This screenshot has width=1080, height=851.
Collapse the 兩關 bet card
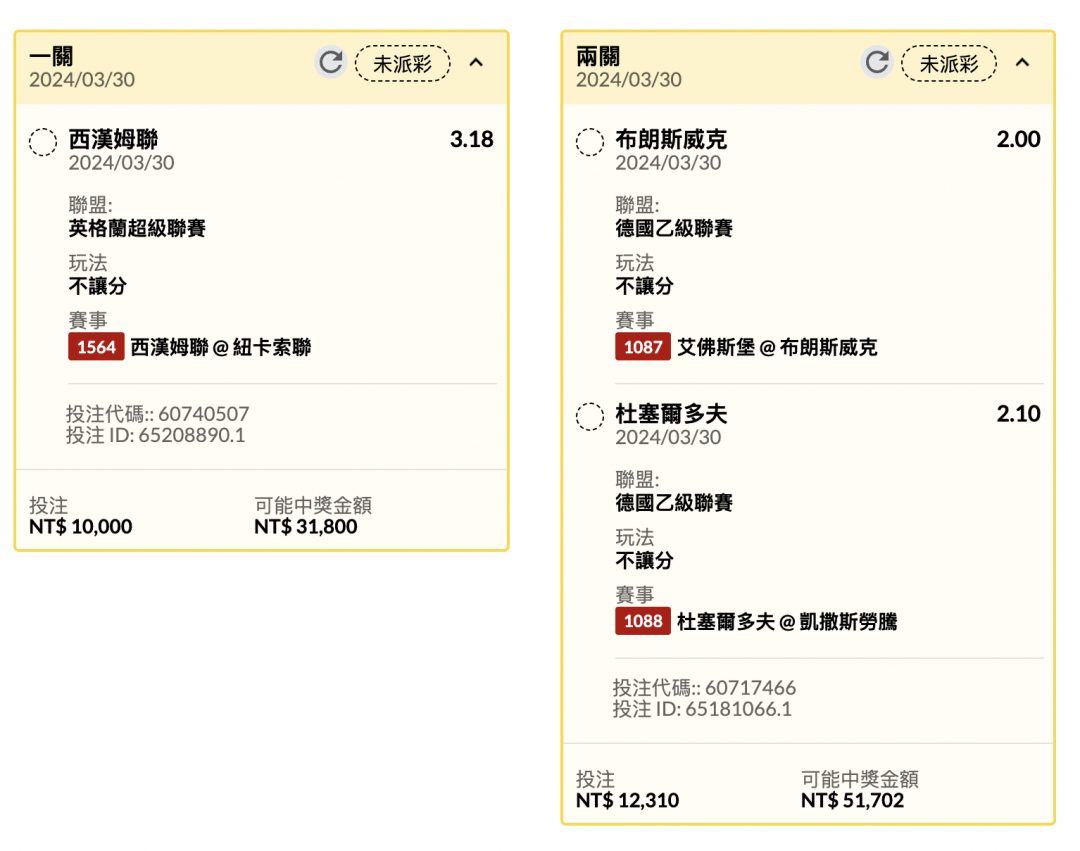(x=1022, y=63)
